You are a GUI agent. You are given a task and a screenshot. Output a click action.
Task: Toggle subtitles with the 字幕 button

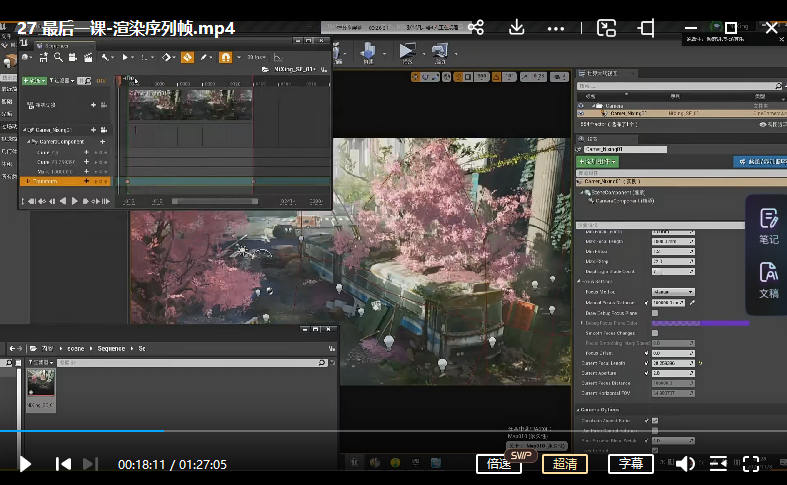click(x=630, y=464)
